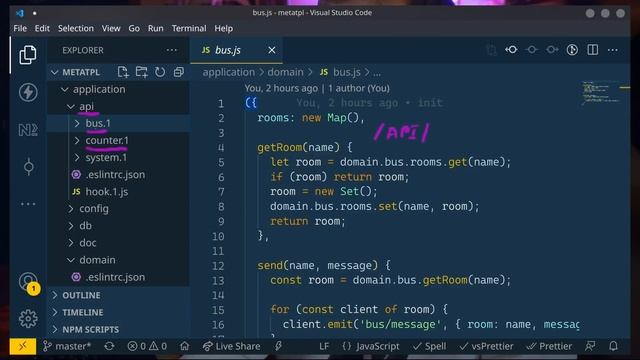Image resolution: width=640 pixels, height=360 pixels.
Task: Show additional views with activity bar ellipsis
Action: coord(28,204)
